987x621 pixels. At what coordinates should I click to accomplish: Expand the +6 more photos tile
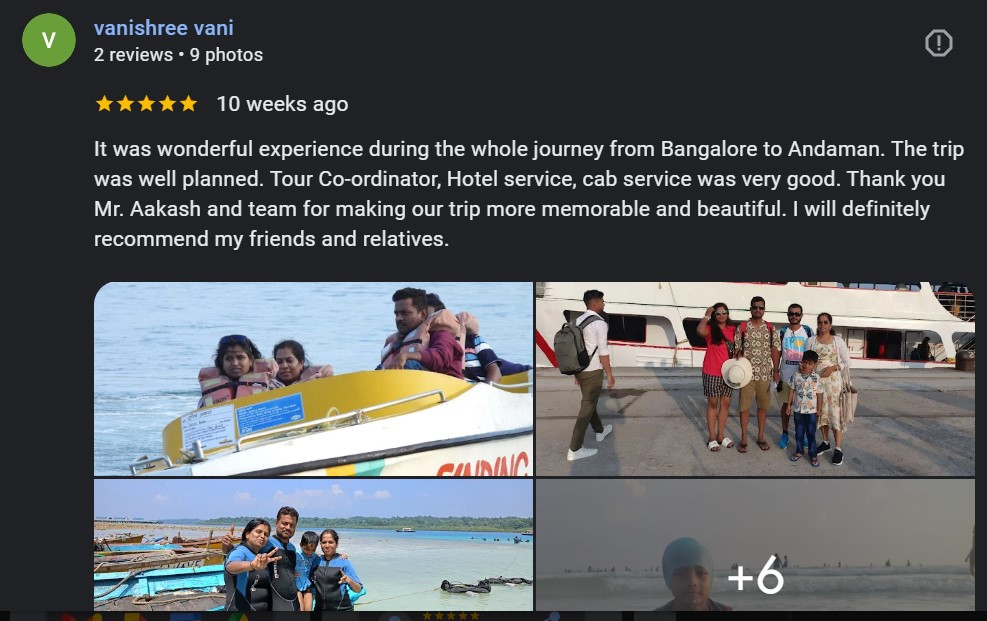tap(755, 545)
